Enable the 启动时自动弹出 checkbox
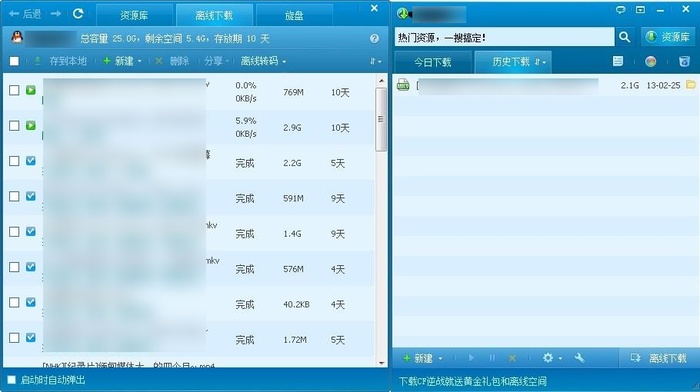 pos(12,380)
